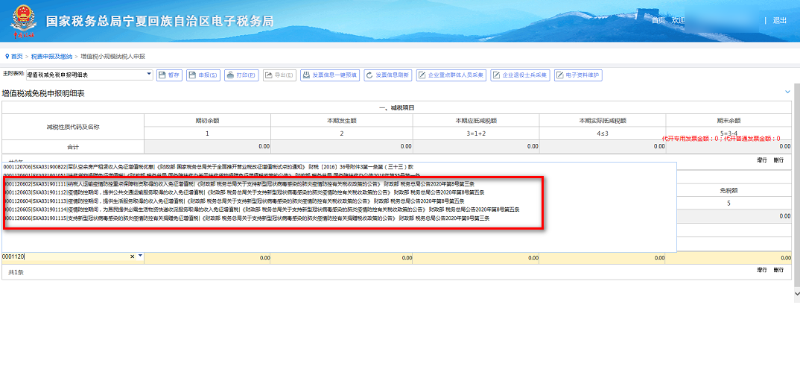Open the 增值税减免税申报明细表 form selector dropdown
This screenshot has height=378, width=800.
click(x=89, y=74)
